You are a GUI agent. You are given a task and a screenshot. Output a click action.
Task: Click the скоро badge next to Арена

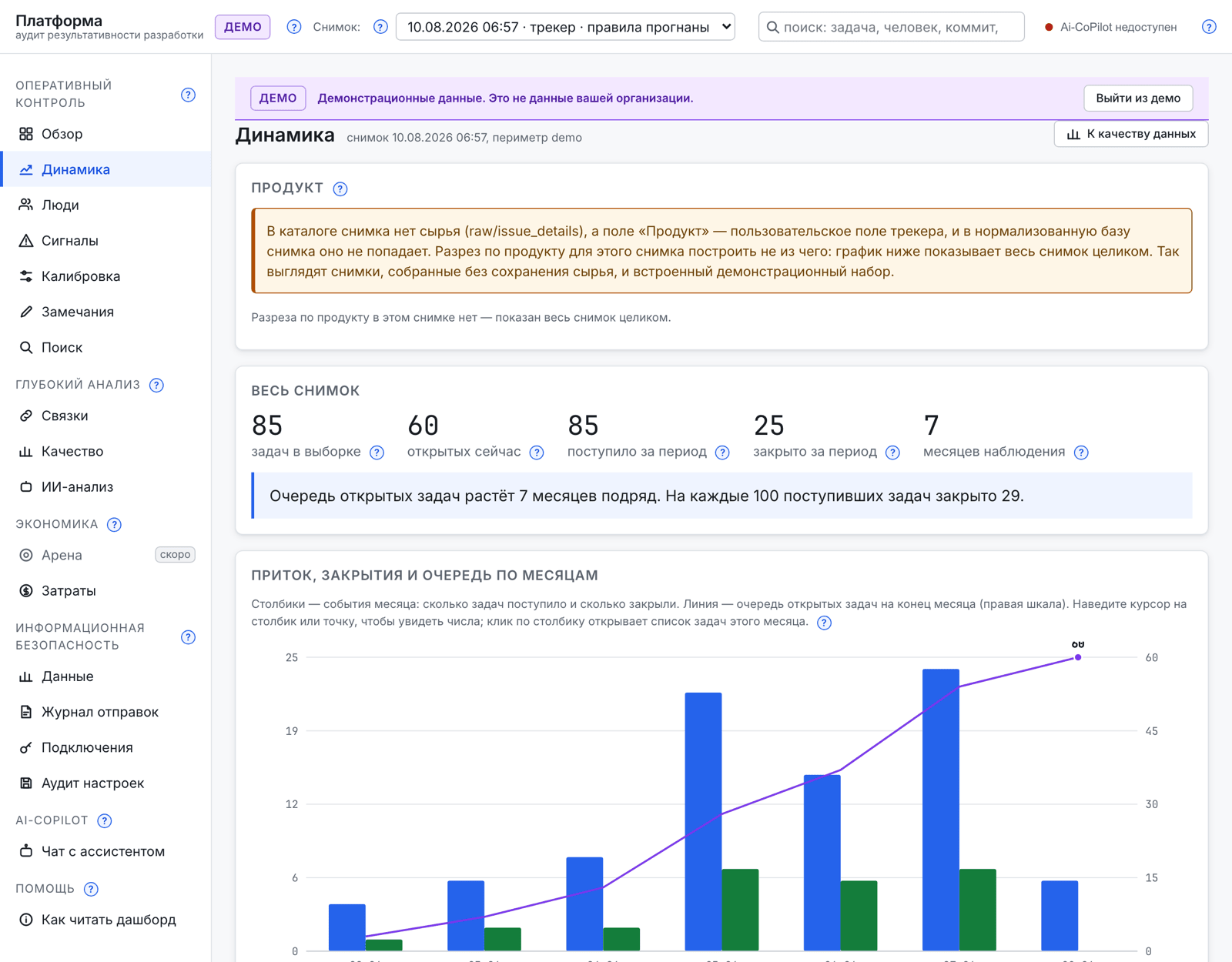point(175,555)
